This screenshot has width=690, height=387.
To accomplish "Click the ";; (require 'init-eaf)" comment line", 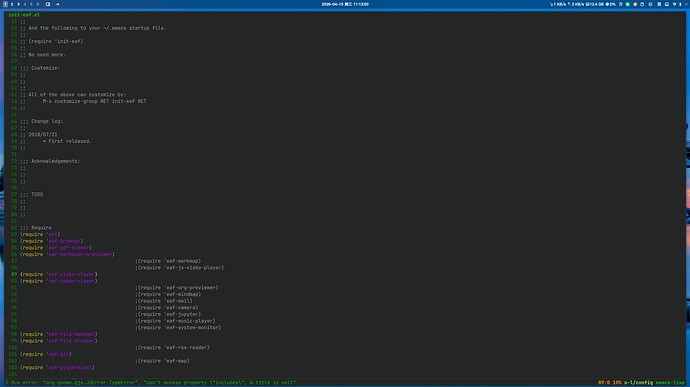I will (x=51, y=41).
